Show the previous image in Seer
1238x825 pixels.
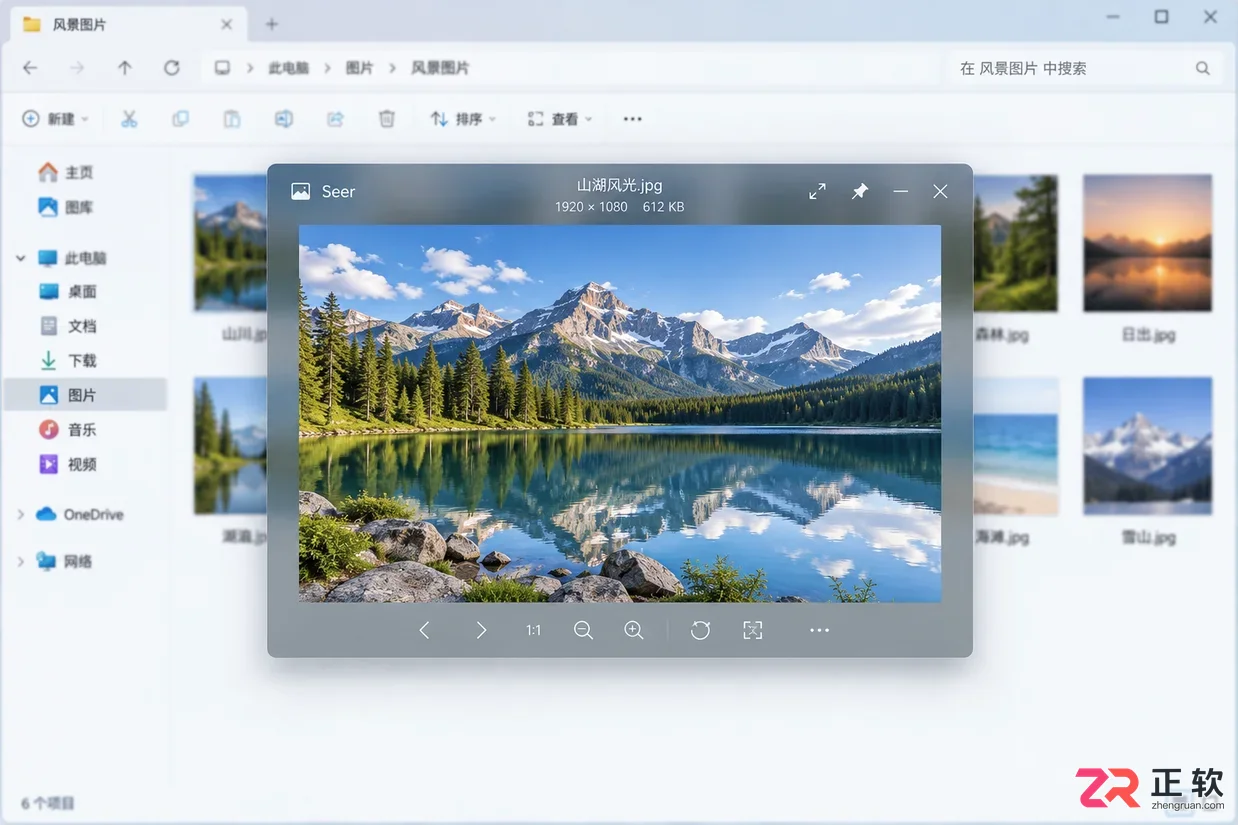click(424, 630)
